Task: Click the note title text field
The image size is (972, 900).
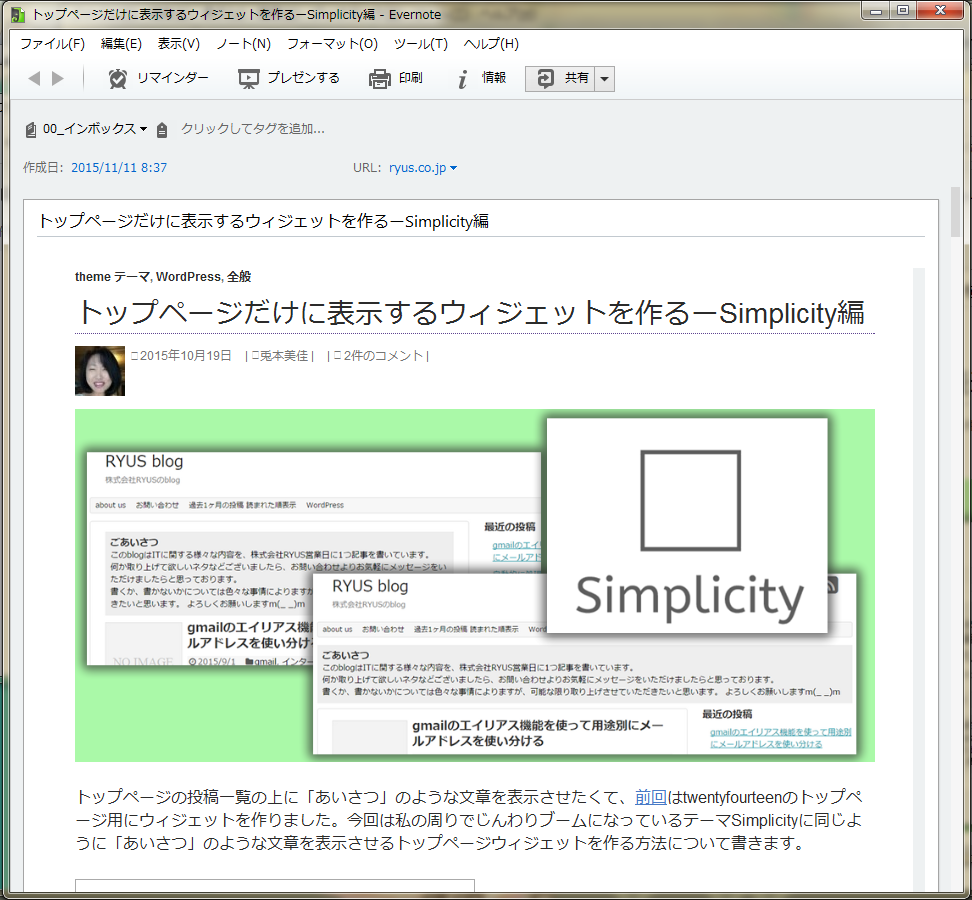Action: click(480, 221)
